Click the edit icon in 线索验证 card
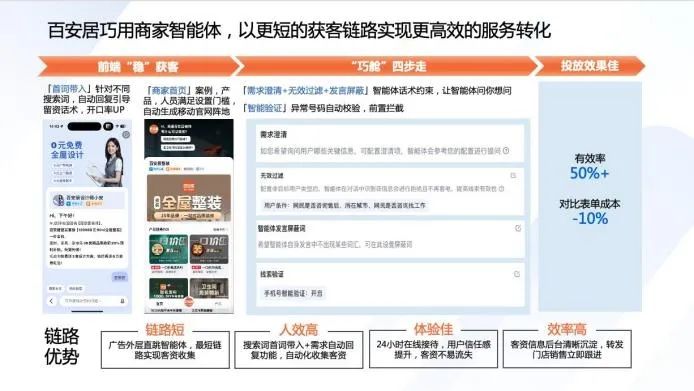The width and height of the screenshot is (694, 391). (517, 274)
